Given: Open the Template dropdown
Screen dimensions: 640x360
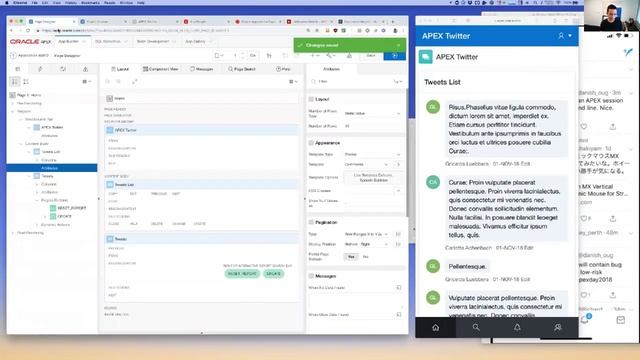Looking at the screenshot, I should pyautogui.click(x=367, y=164).
